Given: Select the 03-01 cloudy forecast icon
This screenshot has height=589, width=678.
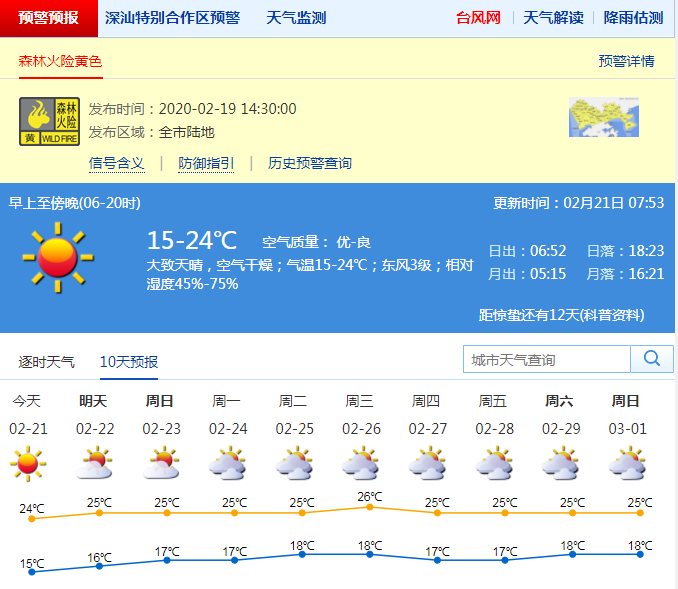Looking at the screenshot, I should (626, 463).
